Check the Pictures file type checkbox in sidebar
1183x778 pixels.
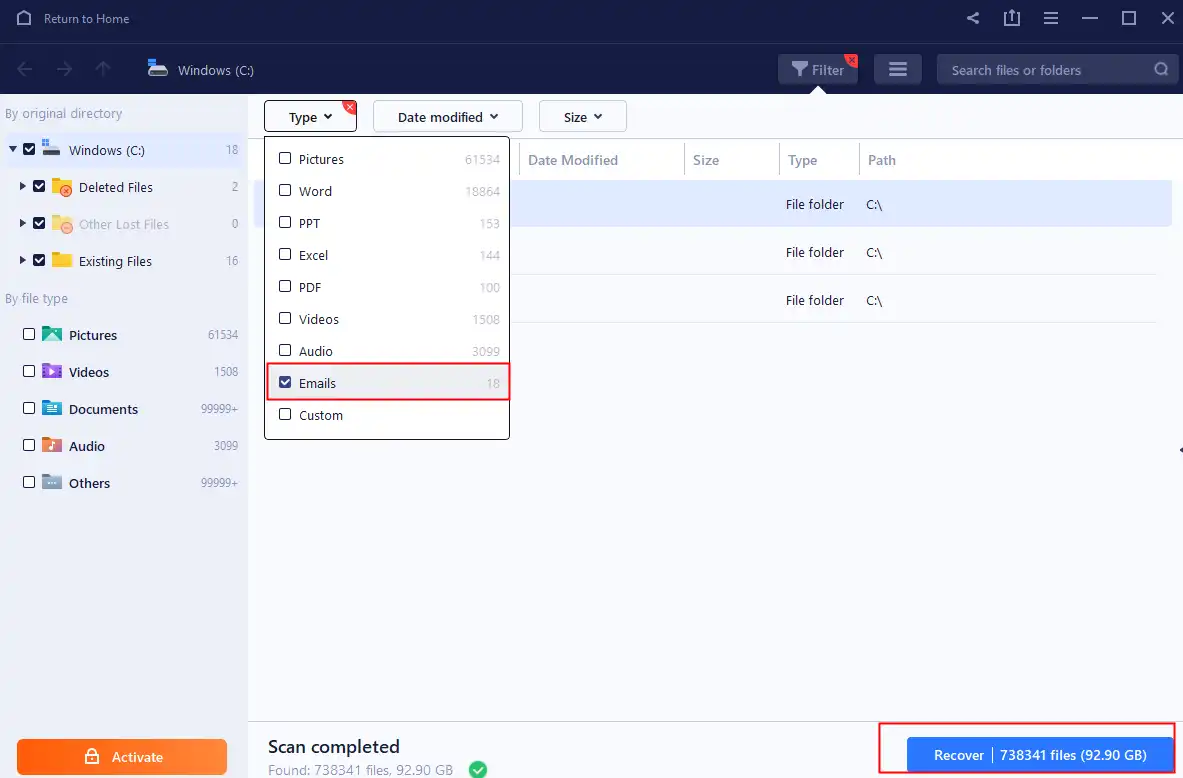click(x=29, y=334)
